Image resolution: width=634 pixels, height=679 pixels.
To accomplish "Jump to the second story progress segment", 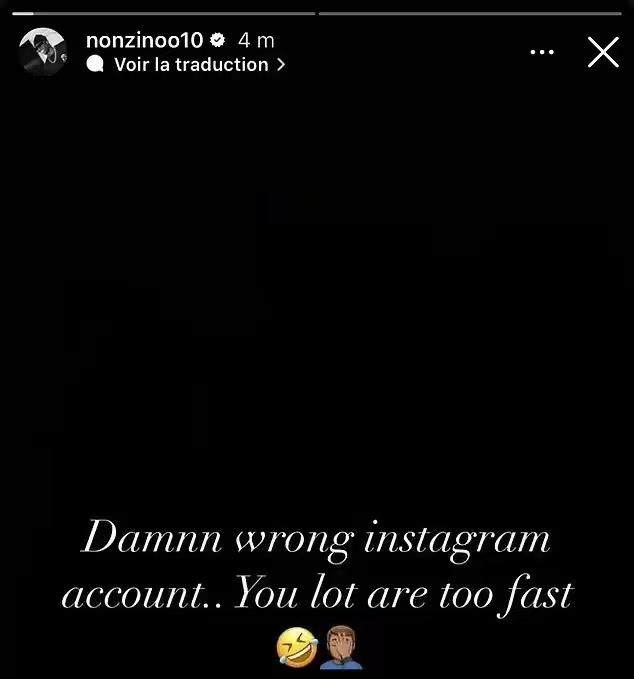I will (x=470, y=14).
